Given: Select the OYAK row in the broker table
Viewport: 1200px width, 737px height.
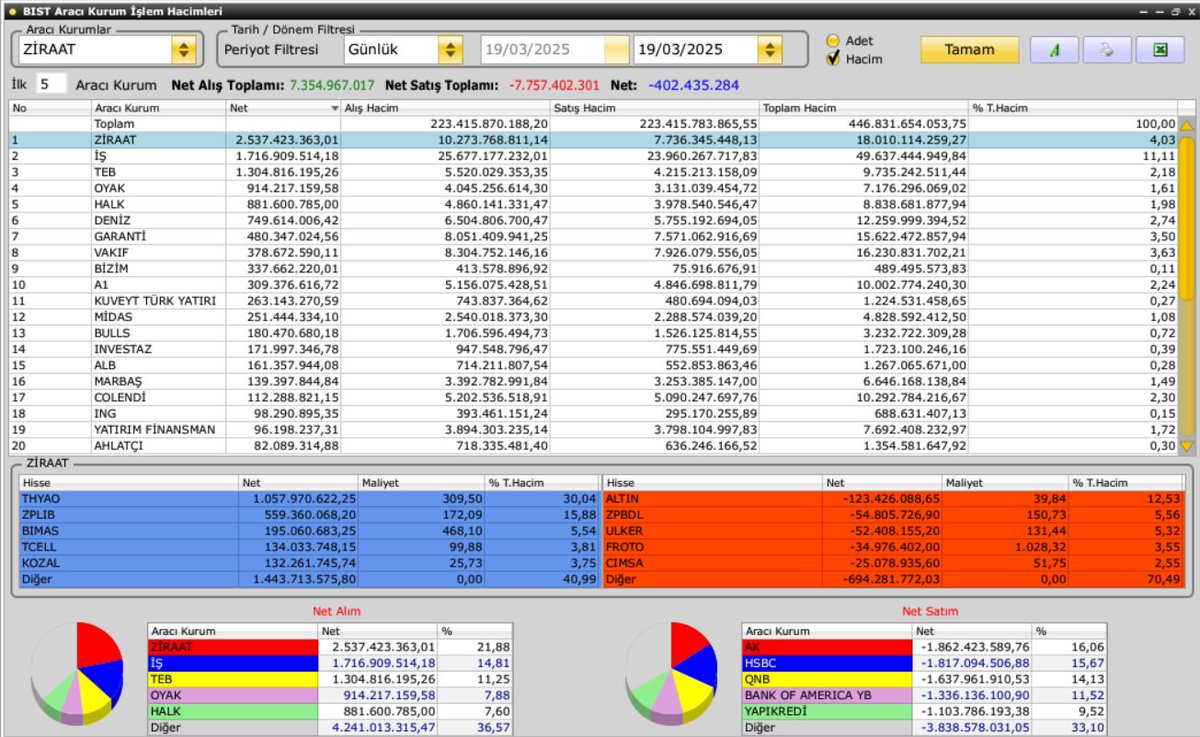Looking at the screenshot, I should [x=593, y=188].
